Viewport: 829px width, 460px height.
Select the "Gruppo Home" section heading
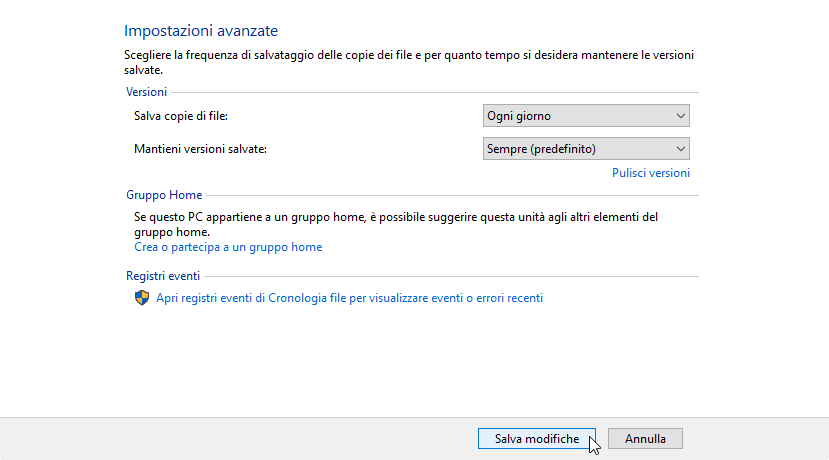tap(164, 195)
